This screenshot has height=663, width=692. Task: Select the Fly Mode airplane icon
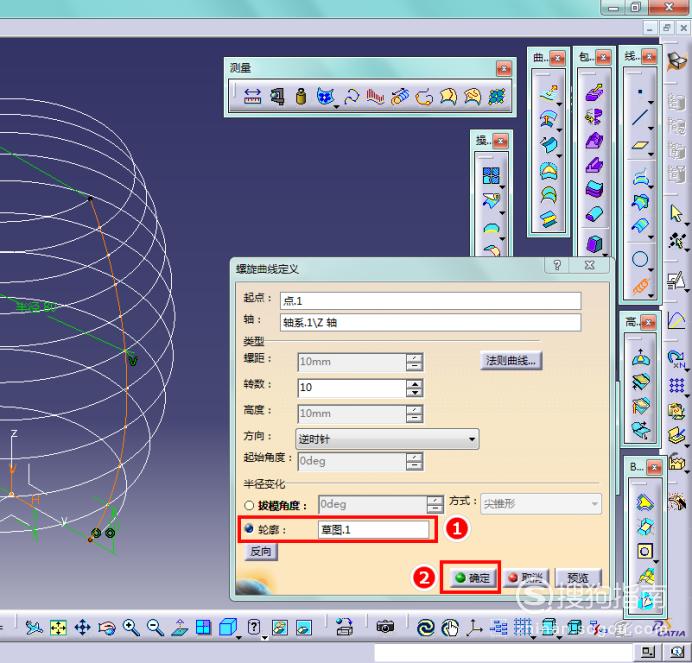click(34, 627)
